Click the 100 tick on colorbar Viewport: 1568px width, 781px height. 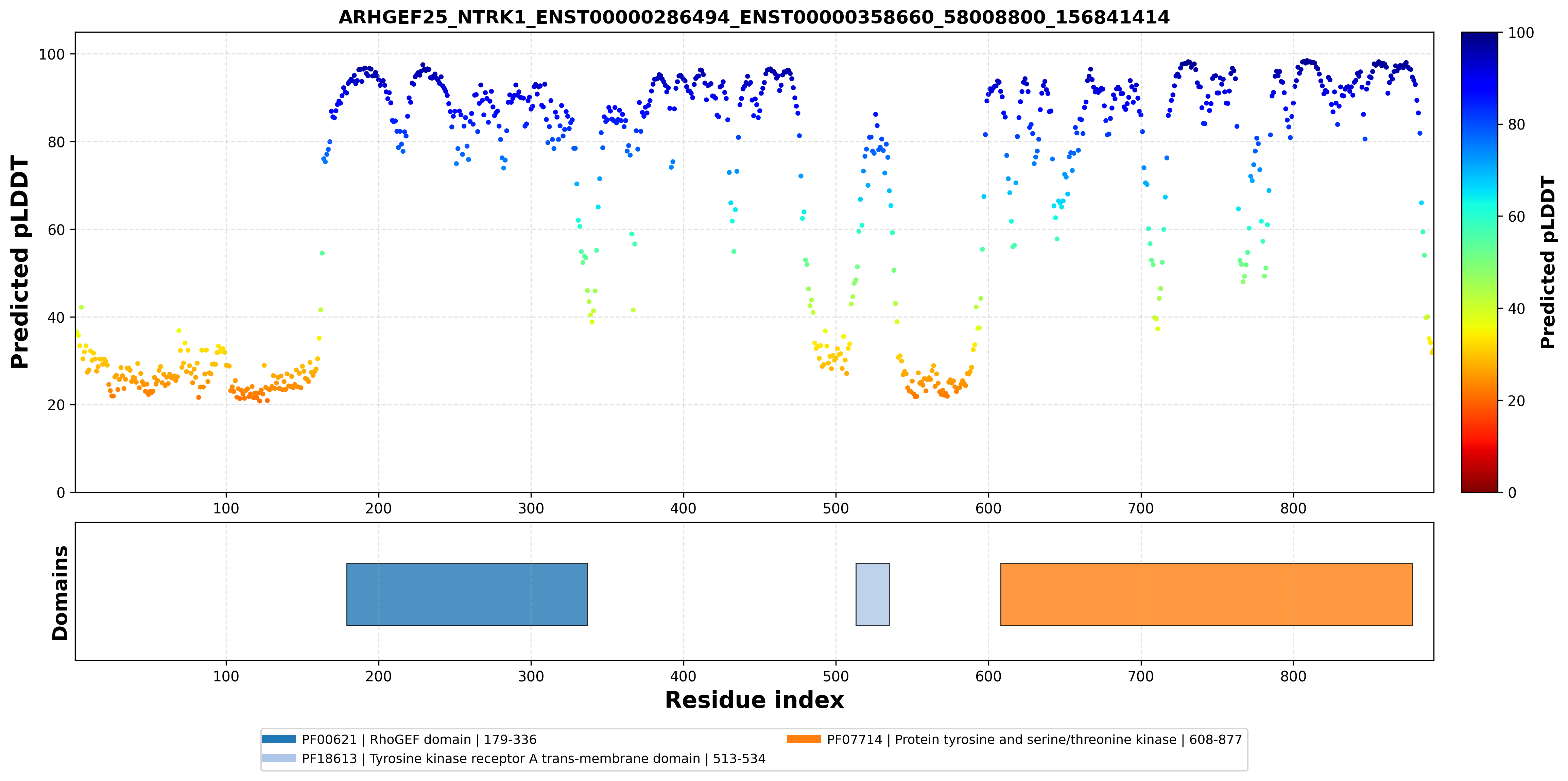click(1520, 33)
